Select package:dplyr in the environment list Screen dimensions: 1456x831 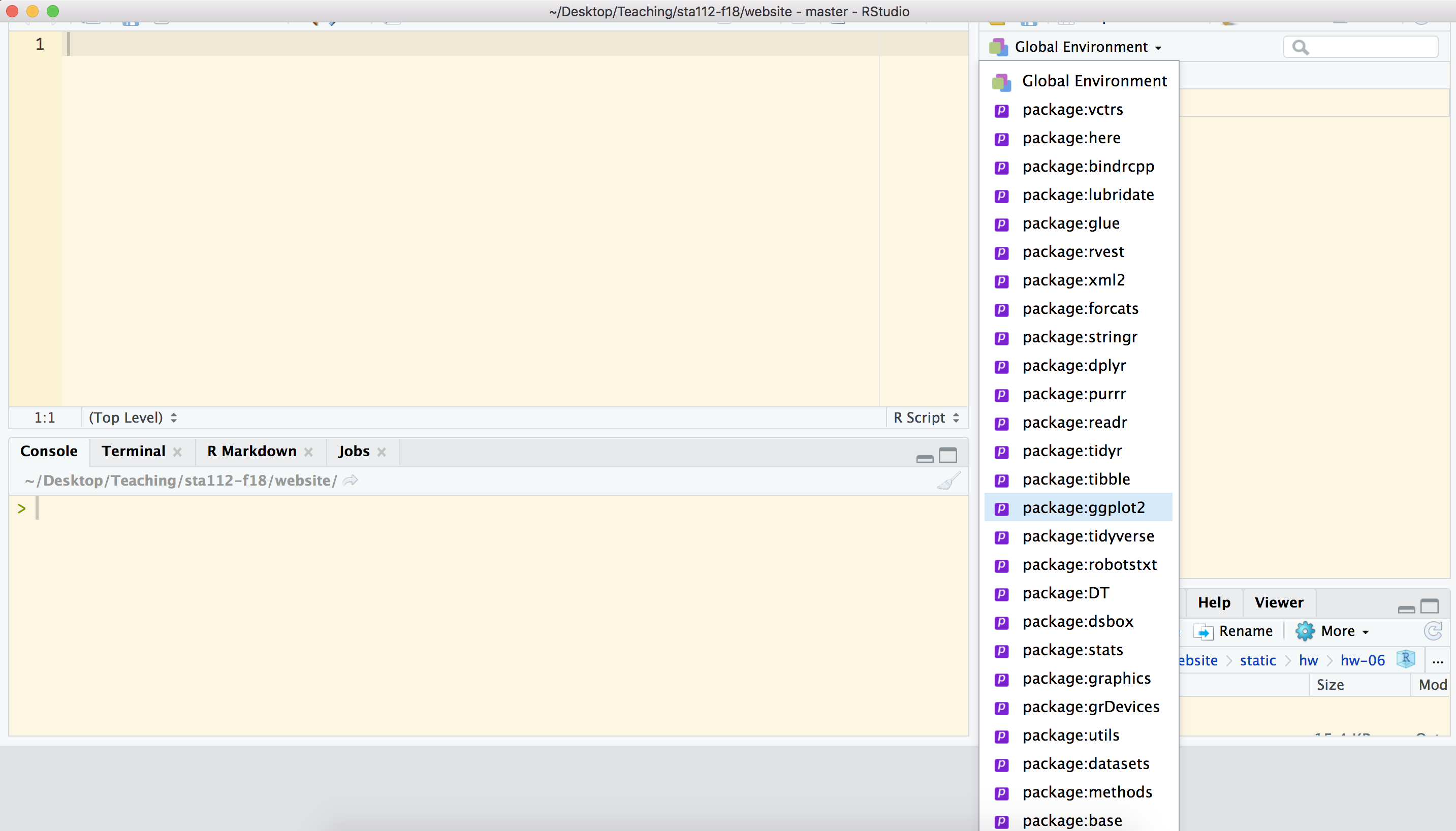click(x=1074, y=366)
